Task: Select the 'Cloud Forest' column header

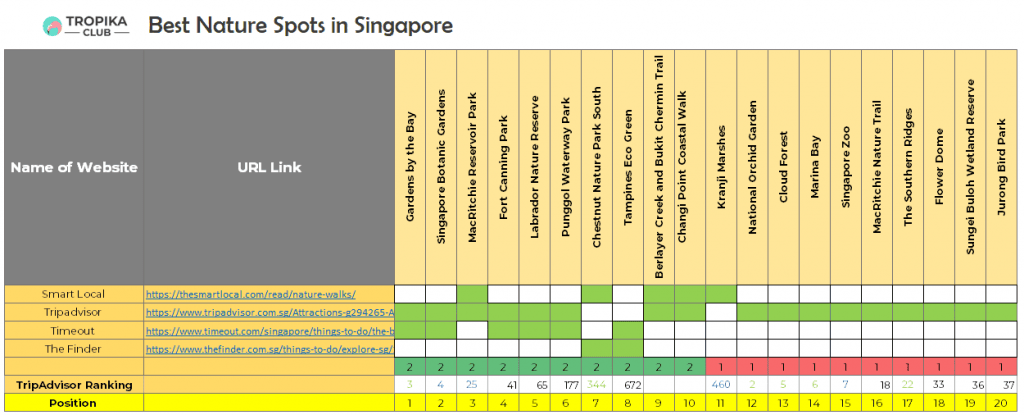Action: [784, 167]
